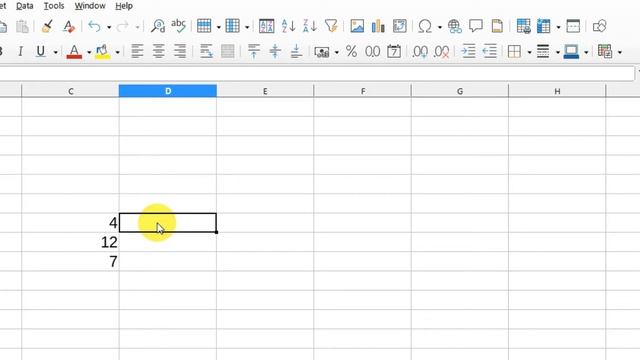Open the Data menu

pyautogui.click(x=24, y=6)
